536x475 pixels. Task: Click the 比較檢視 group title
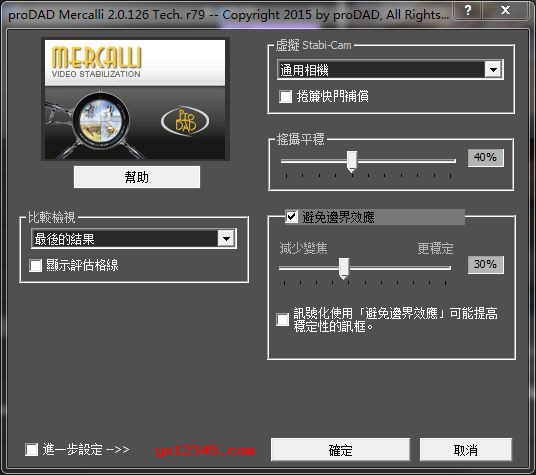pos(52,217)
